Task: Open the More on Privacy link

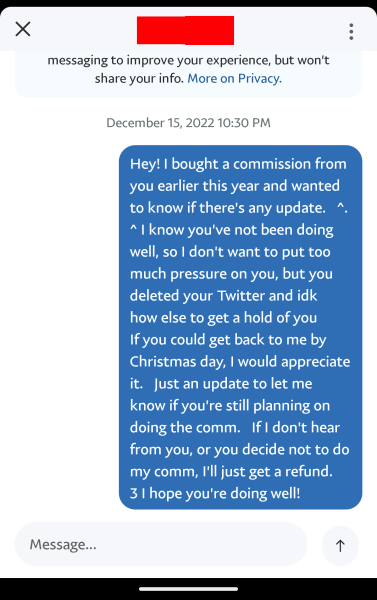Action: point(235,78)
